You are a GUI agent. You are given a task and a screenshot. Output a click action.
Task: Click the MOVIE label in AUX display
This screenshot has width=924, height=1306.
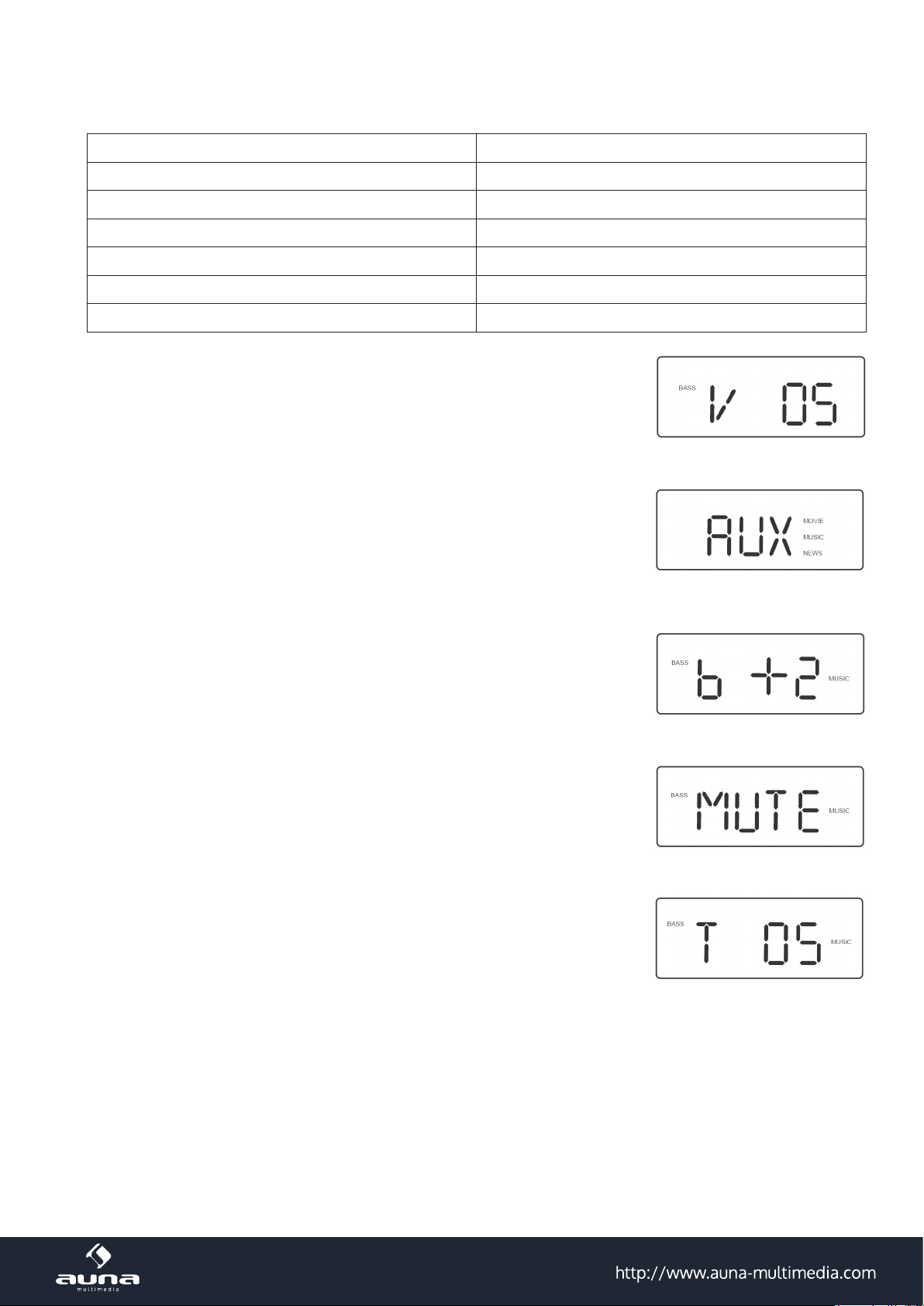coord(813,522)
